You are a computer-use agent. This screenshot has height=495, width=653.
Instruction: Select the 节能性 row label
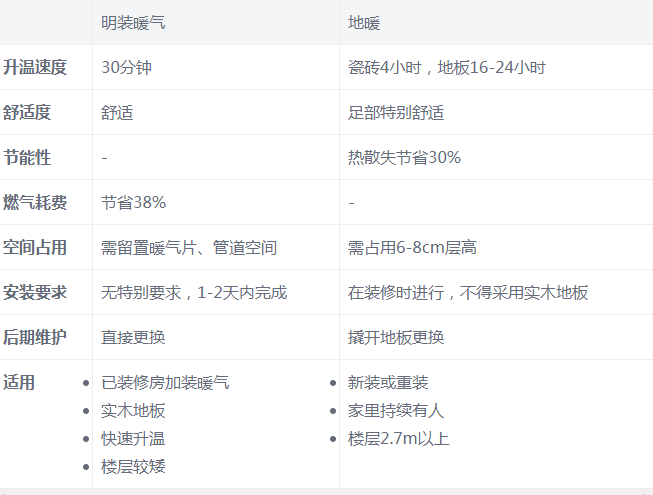click(28, 157)
